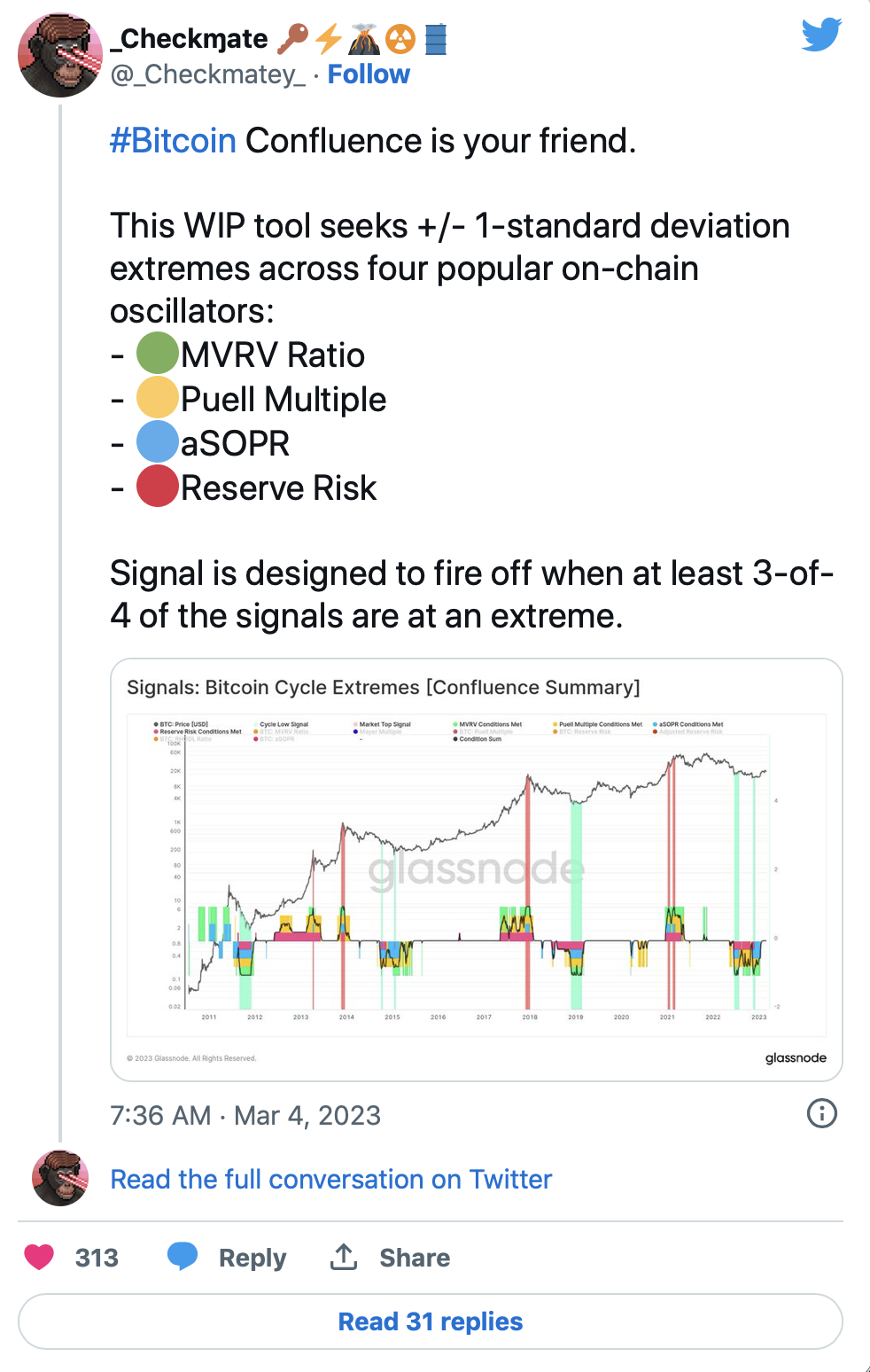Click the glassnode logo under the chart
870x1372 pixels.
click(796, 1058)
